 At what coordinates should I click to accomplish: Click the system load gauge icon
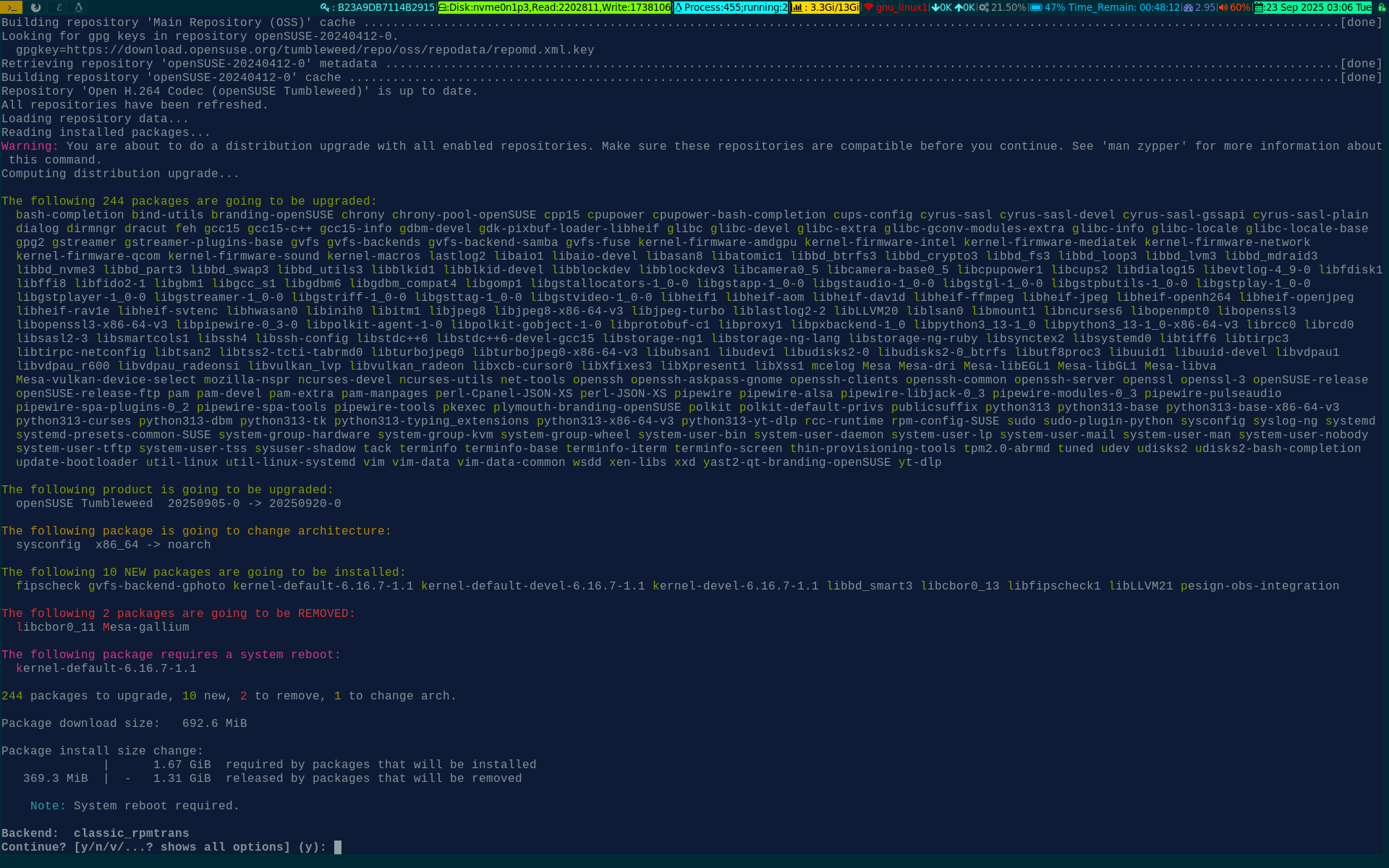click(1188, 7)
